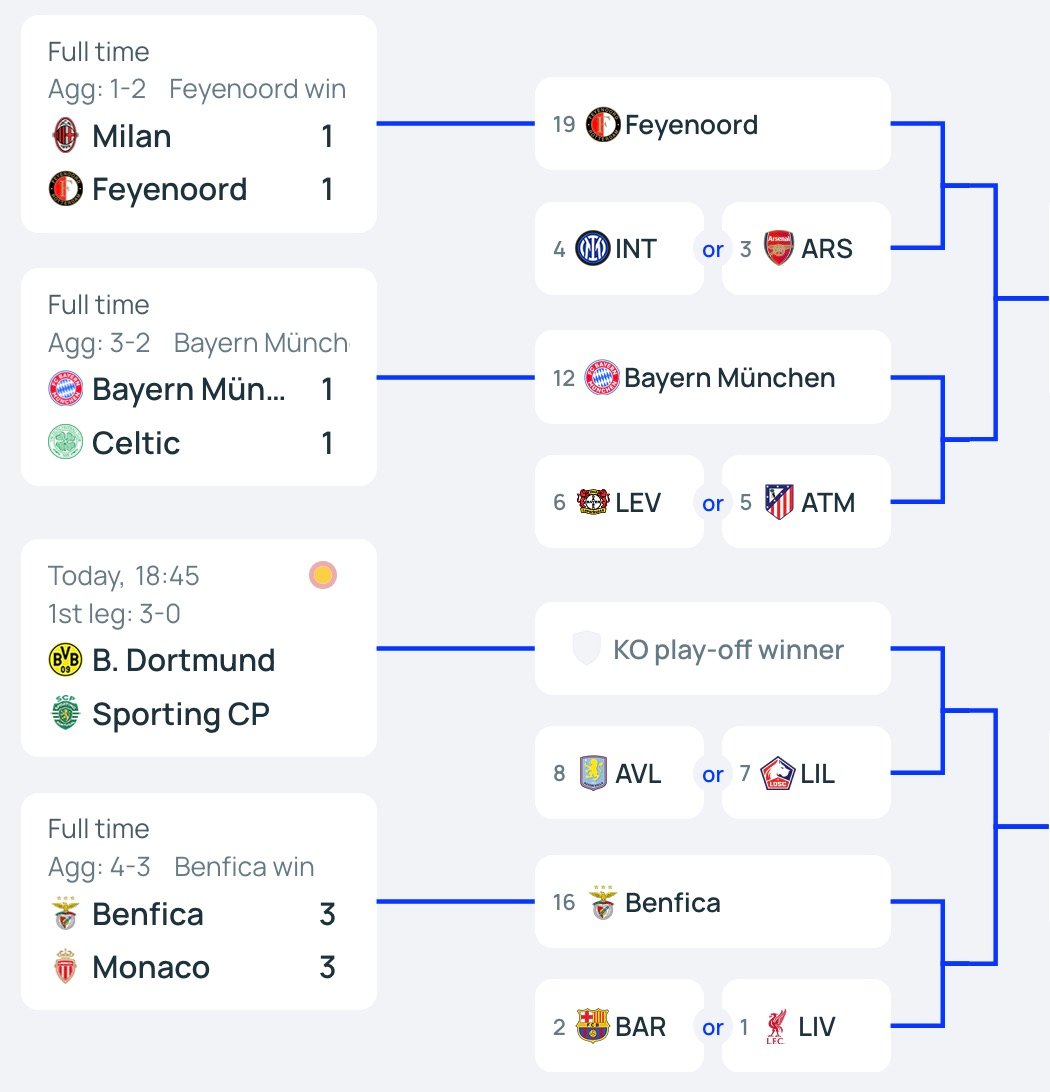Click the Celtic club crest

coord(66,443)
